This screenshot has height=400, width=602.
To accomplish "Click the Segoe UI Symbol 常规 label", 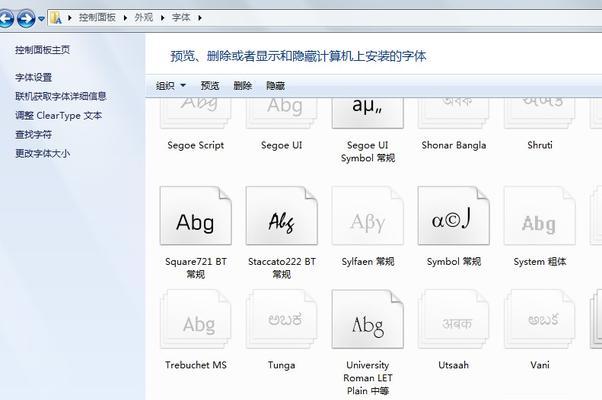I will (x=368, y=152).
